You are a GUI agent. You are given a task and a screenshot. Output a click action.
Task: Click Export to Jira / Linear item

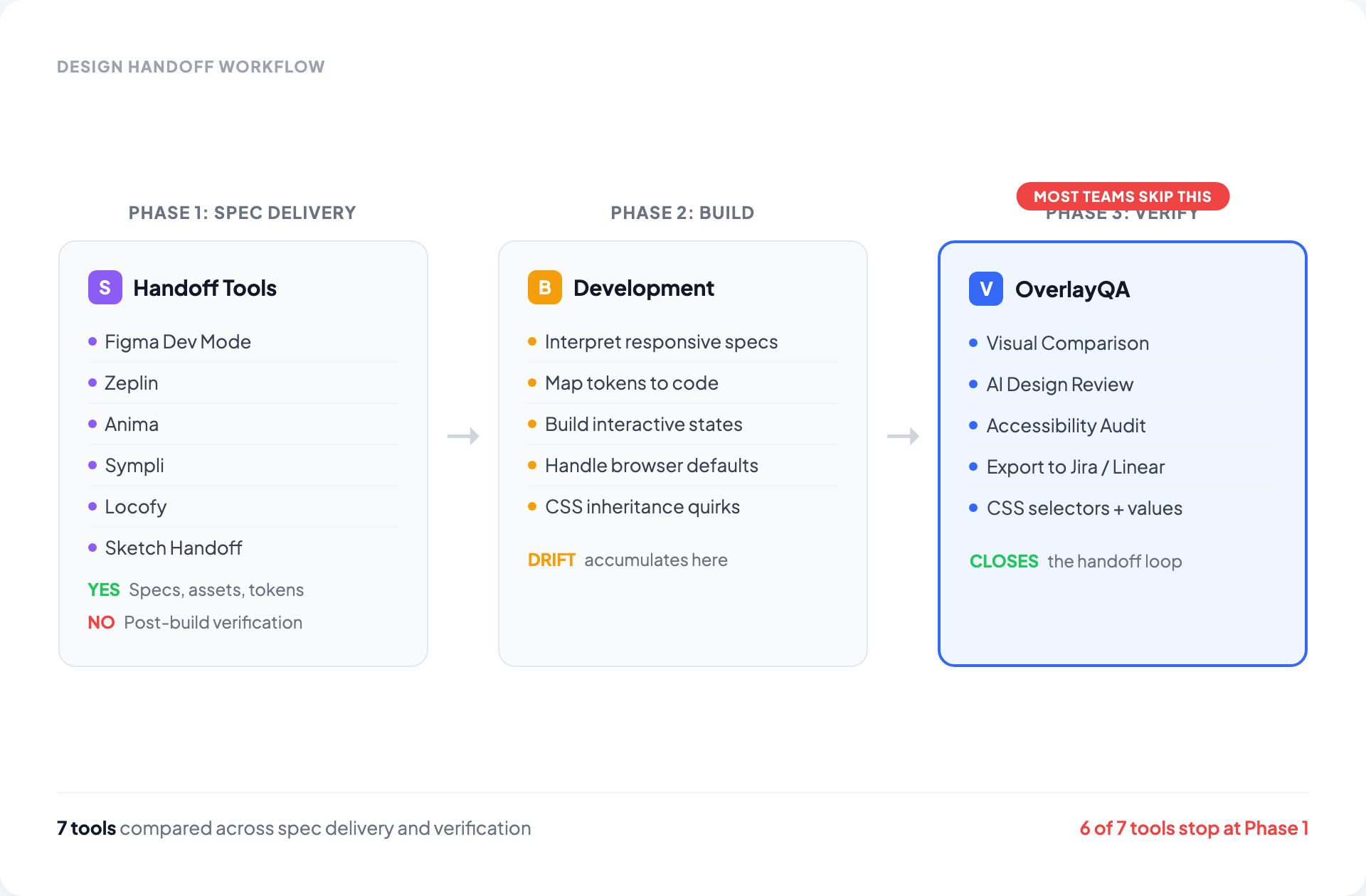pos(1123,467)
